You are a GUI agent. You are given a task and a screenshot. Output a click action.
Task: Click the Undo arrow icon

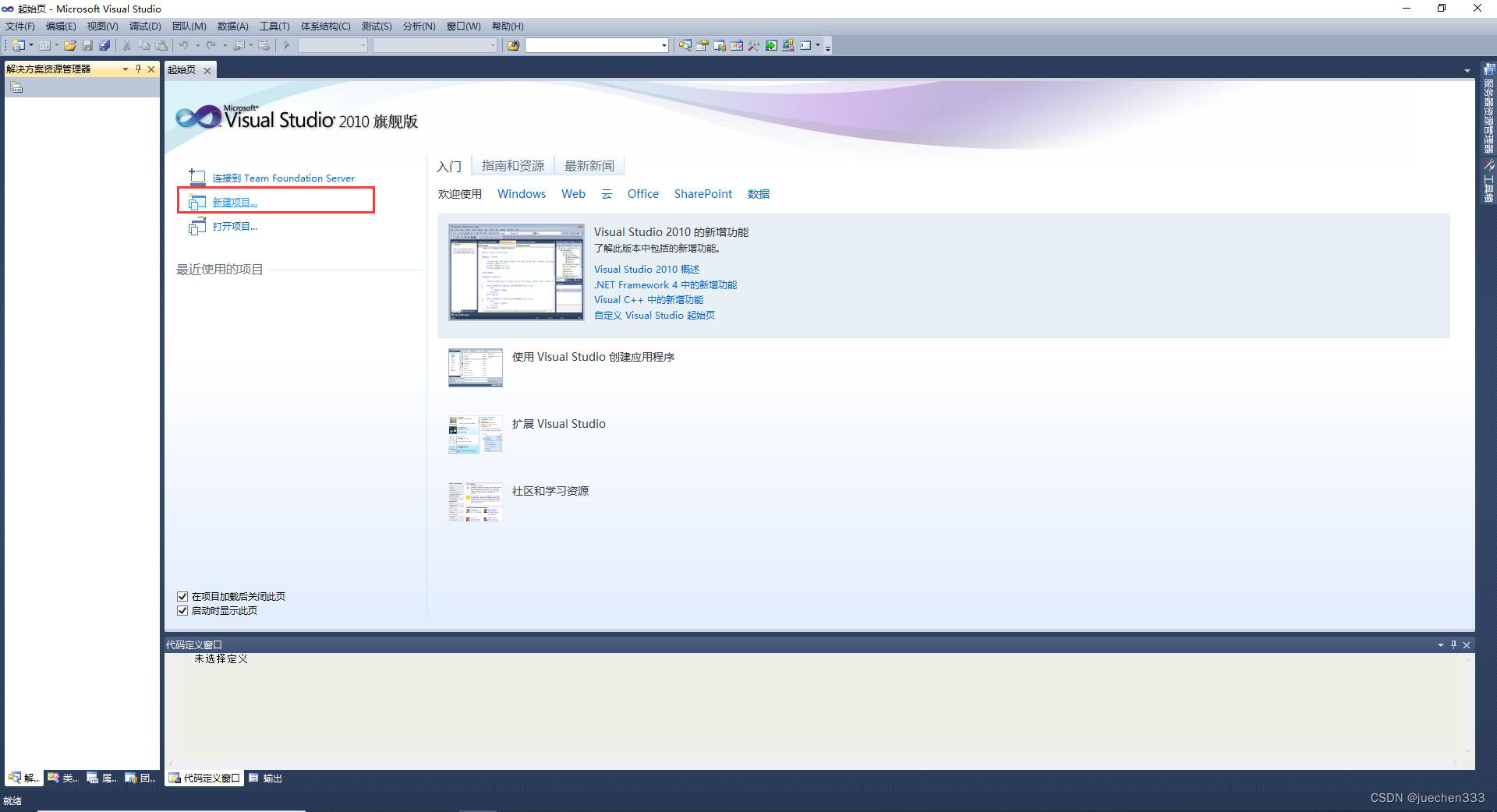[x=184, y=45]
